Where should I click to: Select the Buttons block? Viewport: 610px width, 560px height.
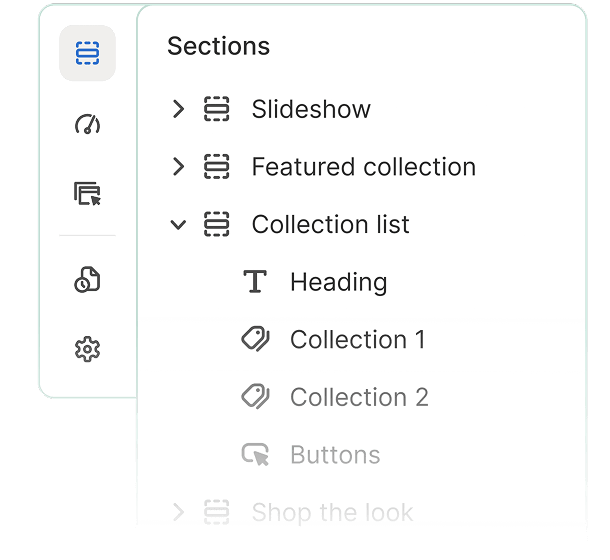click(335, 455)
